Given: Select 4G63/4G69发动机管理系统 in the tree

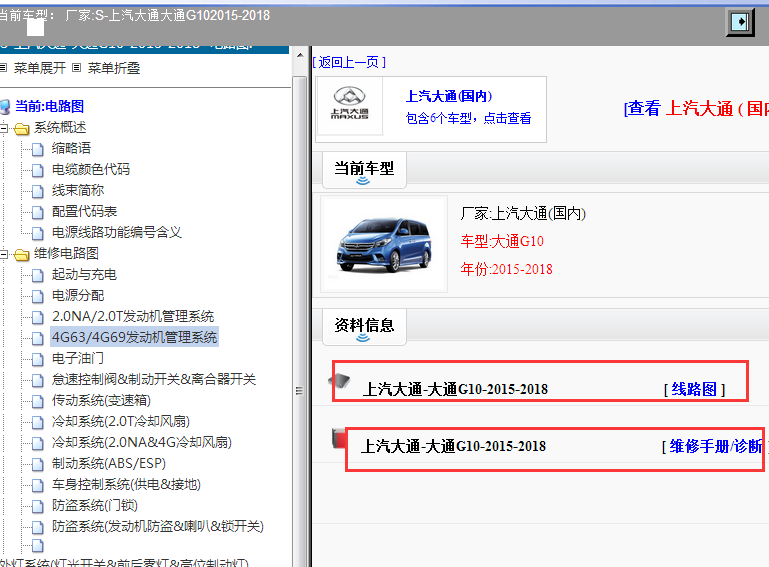Looking at the screenshot, I should point(134,337).
